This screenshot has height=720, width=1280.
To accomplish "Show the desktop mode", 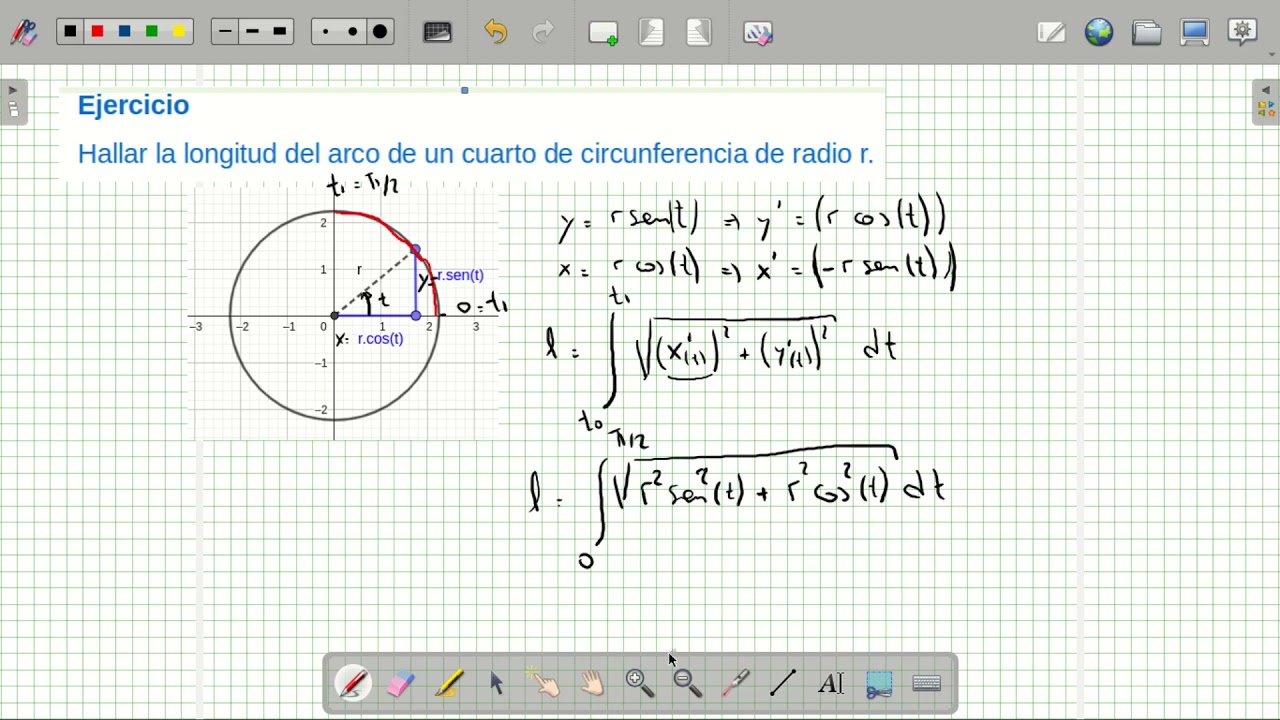I will (1195, 33).
